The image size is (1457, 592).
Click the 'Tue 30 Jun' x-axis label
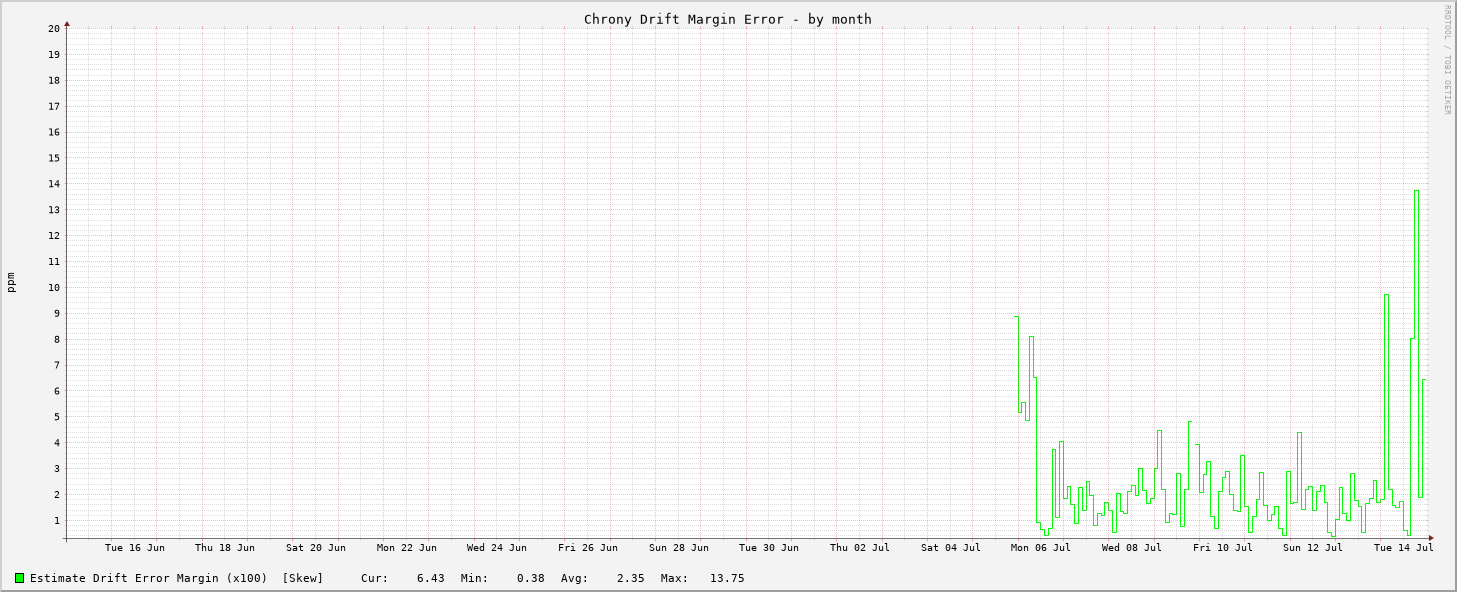769,547
